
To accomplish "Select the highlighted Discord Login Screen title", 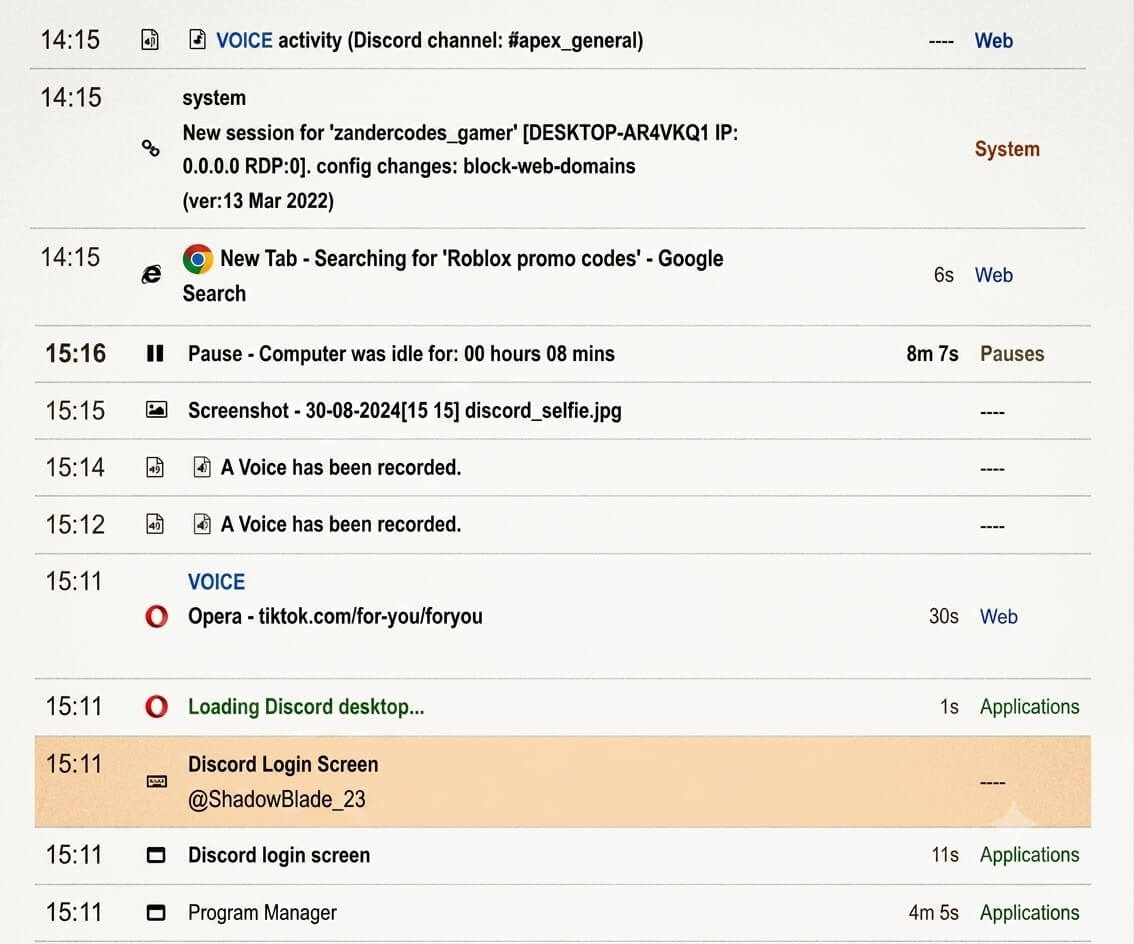I will [x=283, y=765].
